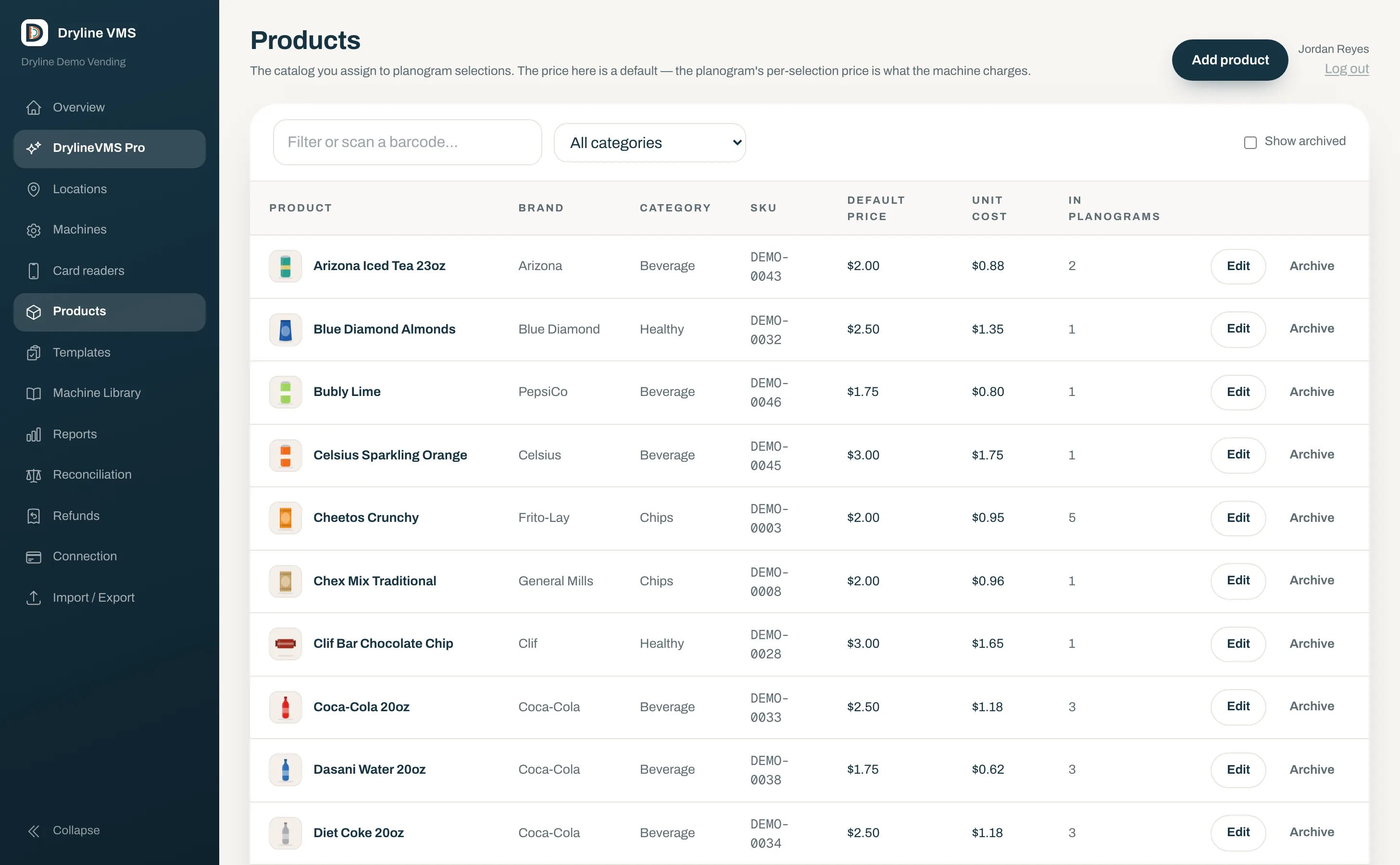Open Overview in the sidebar
This screenshot has height=865, width=1400.
click(x=109, y=108)
